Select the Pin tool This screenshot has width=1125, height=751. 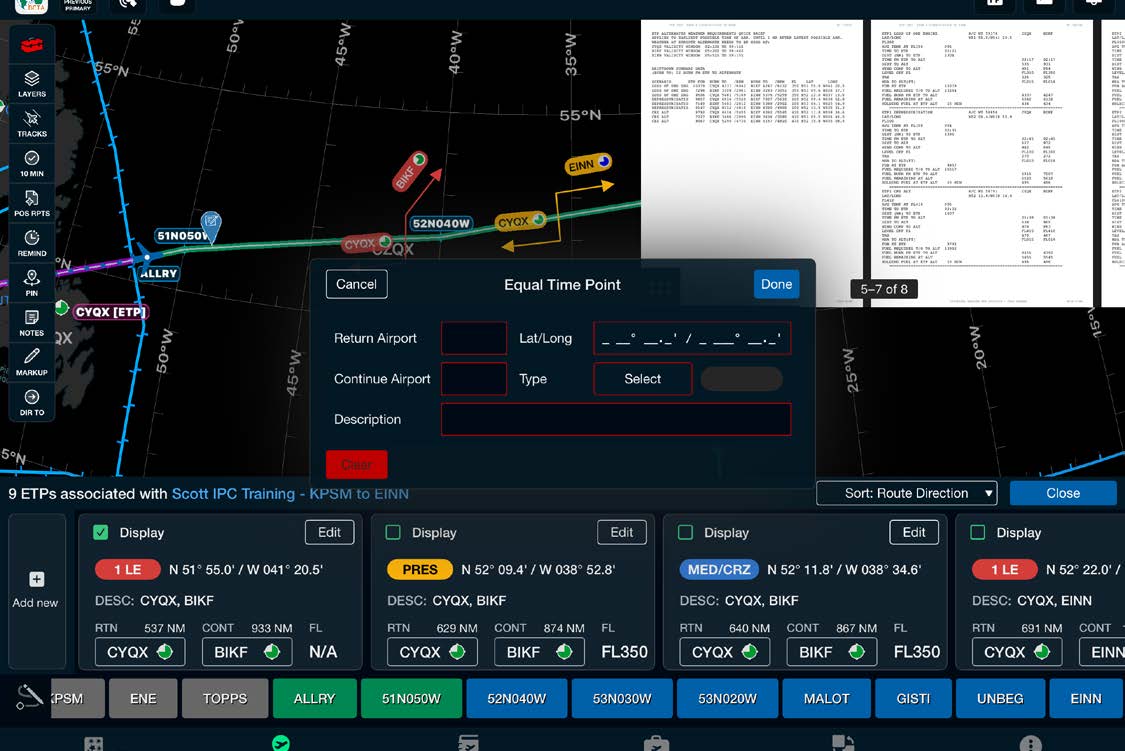click(32, 283)
